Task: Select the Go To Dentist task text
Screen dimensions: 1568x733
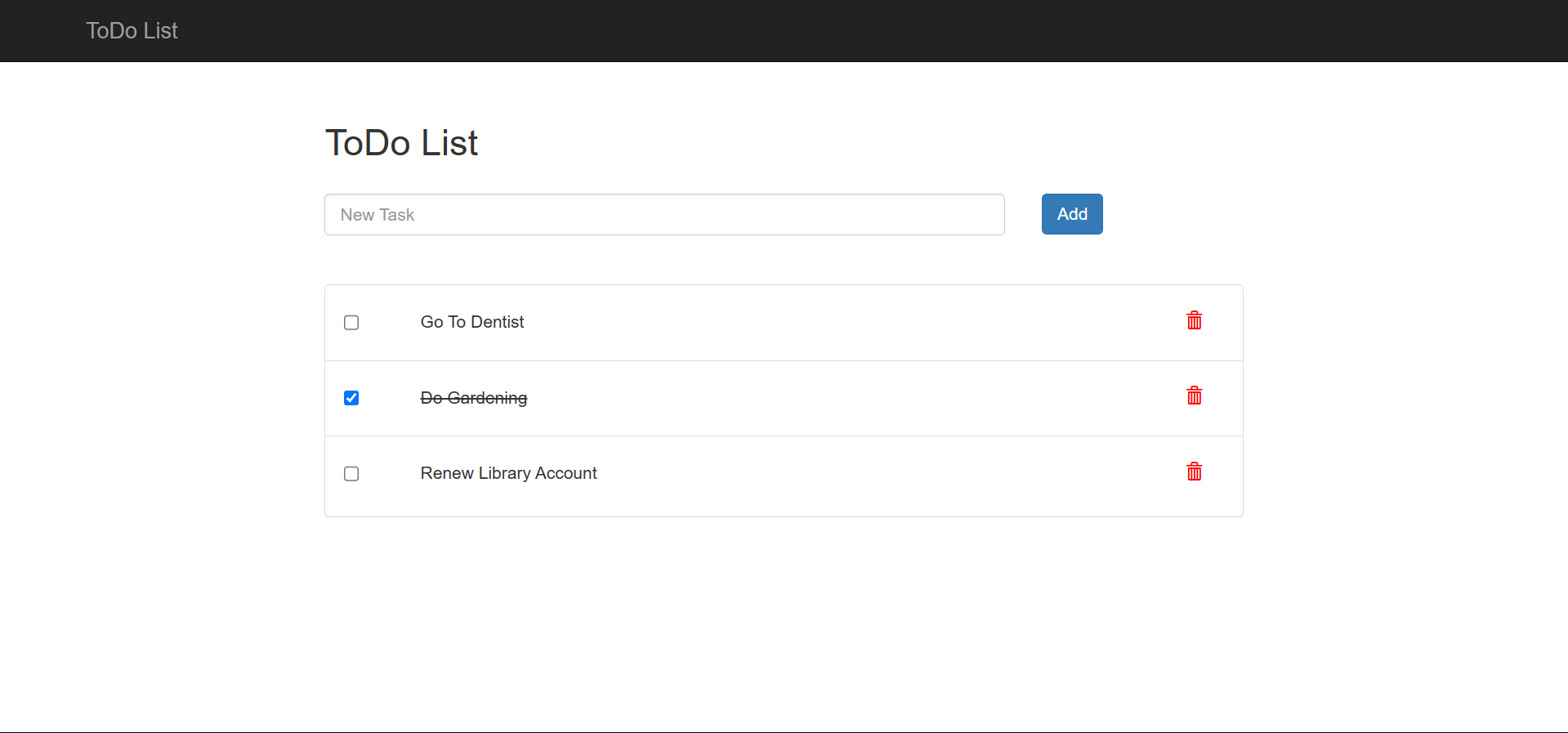Action: 472,322
